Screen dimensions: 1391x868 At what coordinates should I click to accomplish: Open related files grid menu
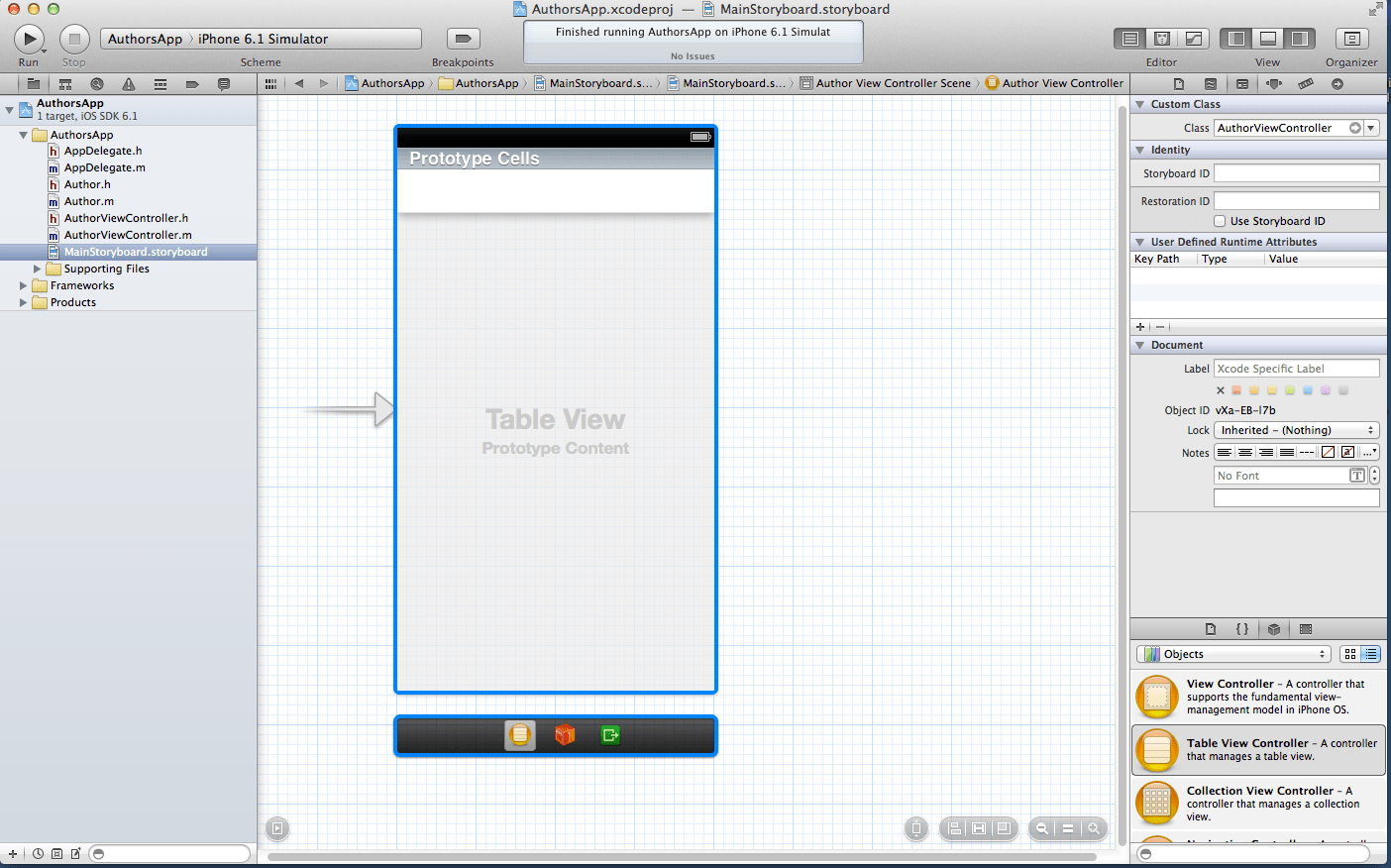[270, 84]
